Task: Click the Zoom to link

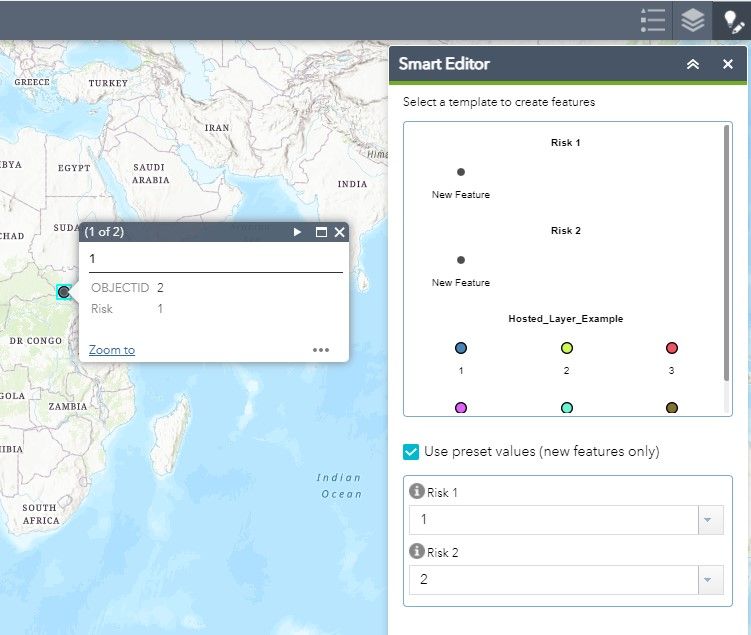Action: [112, 350]
